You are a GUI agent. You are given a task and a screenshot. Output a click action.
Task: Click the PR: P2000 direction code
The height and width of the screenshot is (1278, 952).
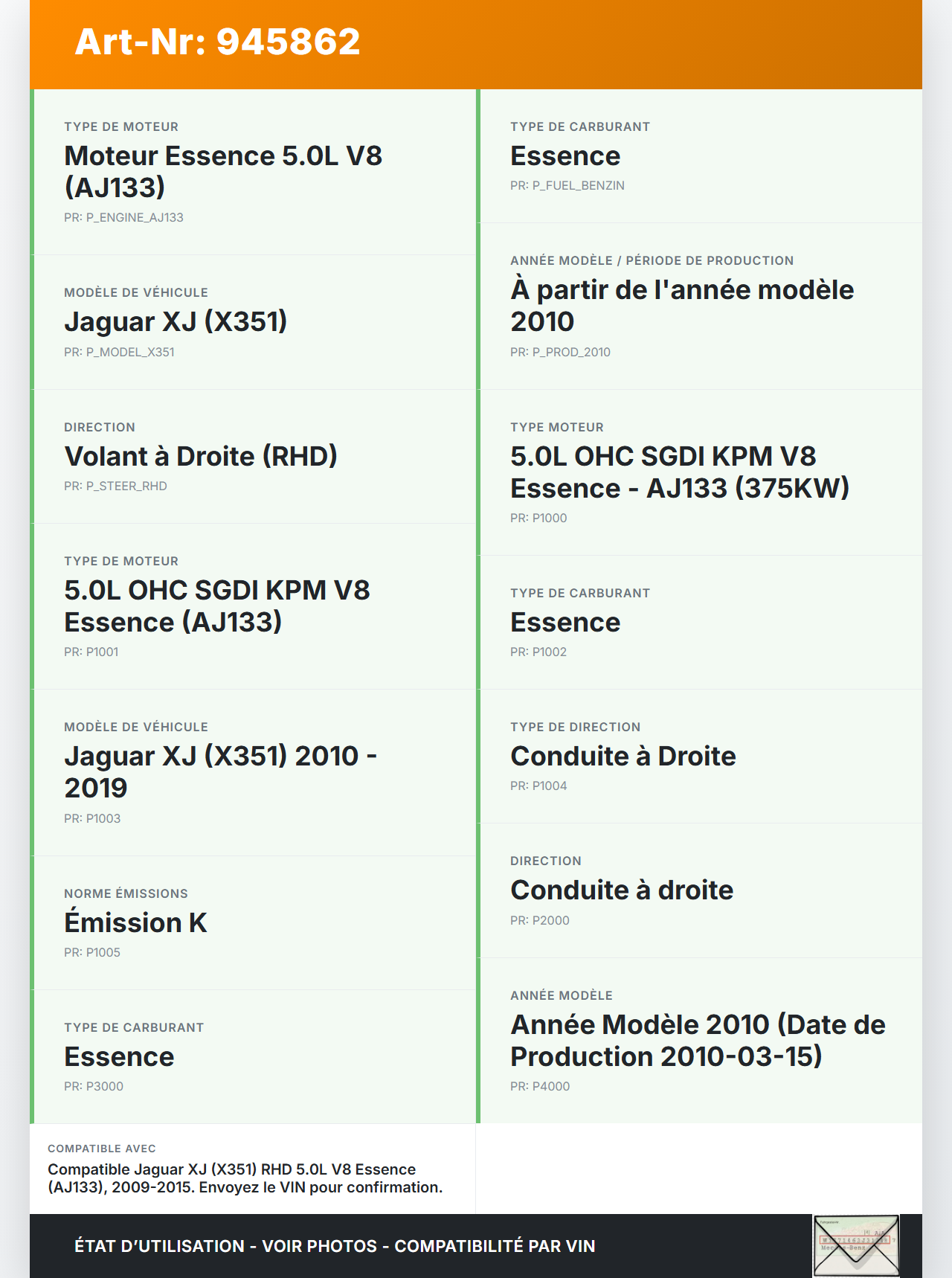[x=539, y=920]
